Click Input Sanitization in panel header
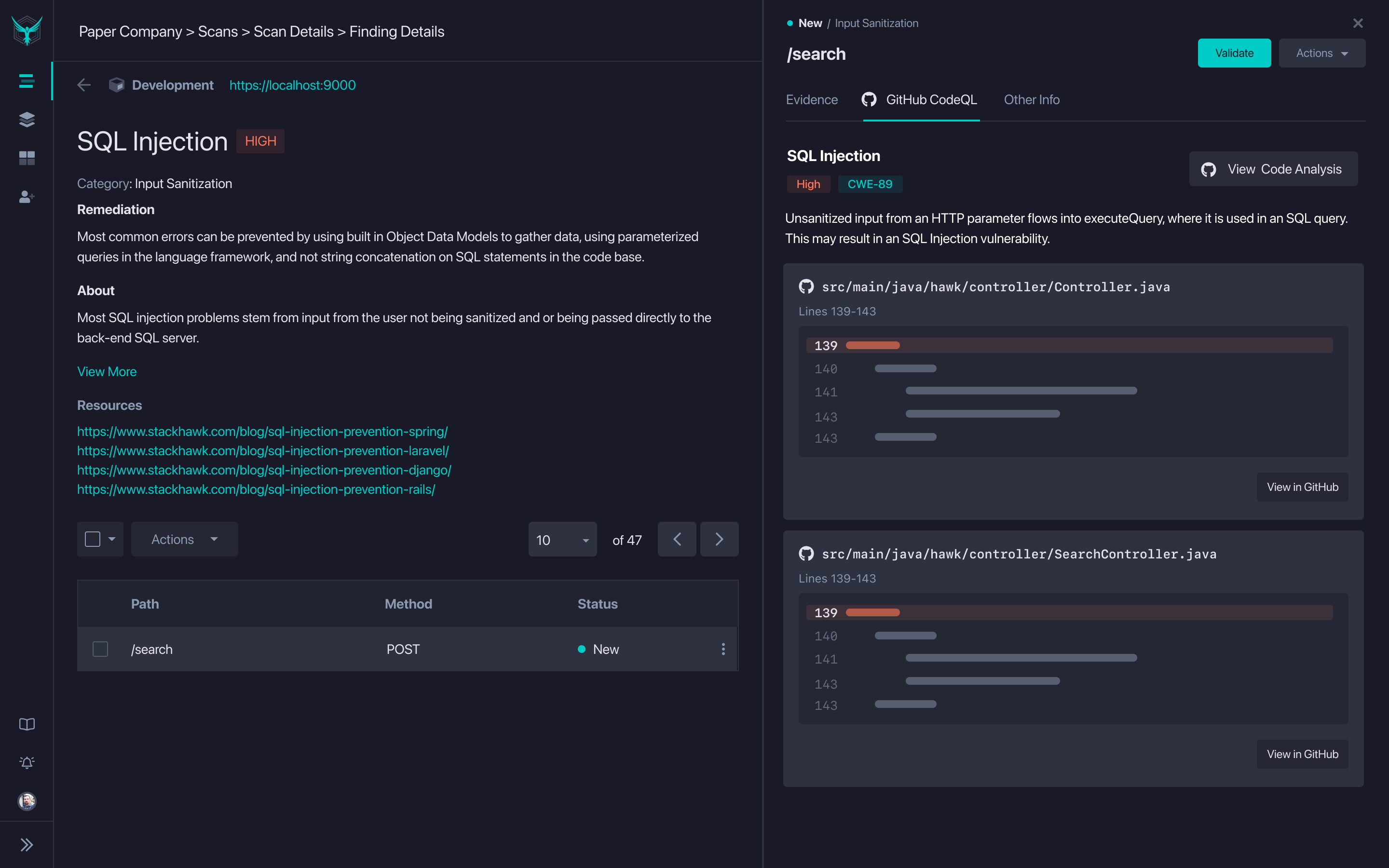 [x=876, y=23]
